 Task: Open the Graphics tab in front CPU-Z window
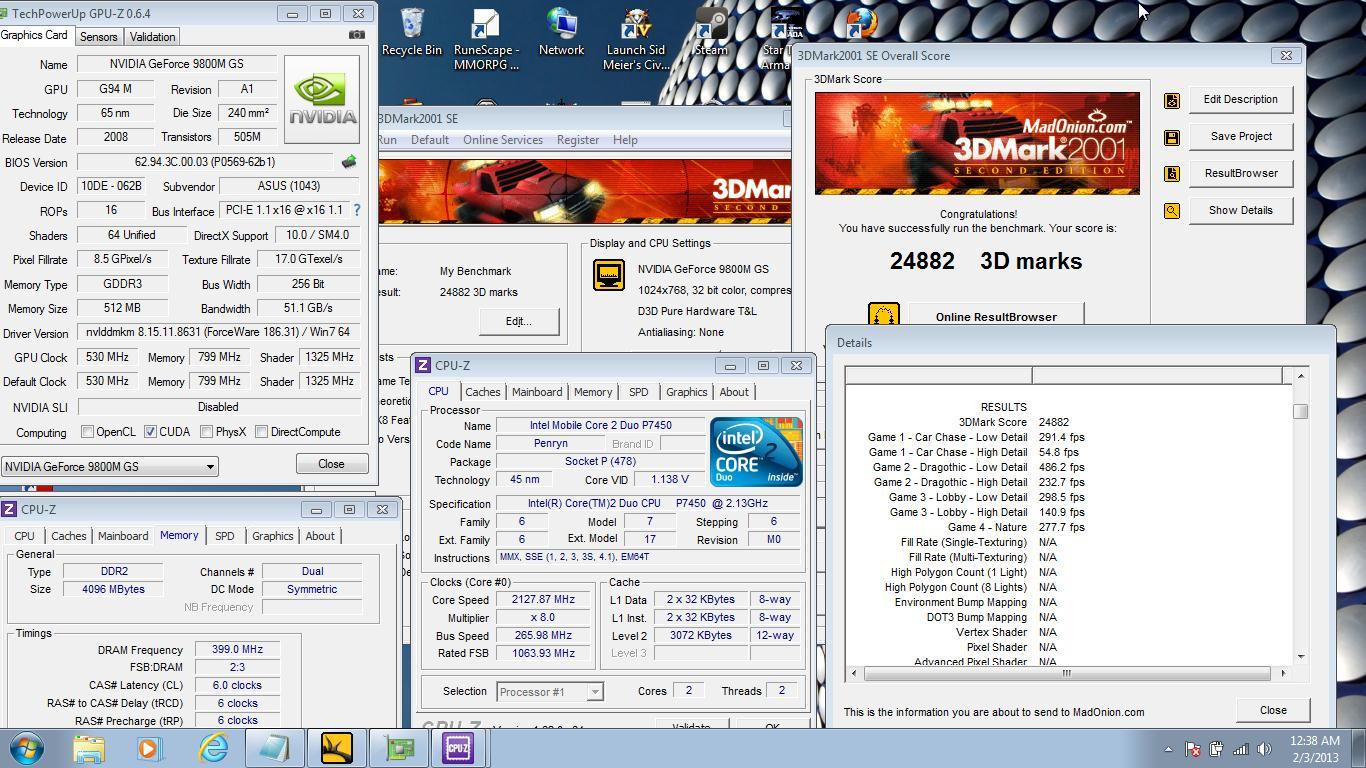coord(686,392)
